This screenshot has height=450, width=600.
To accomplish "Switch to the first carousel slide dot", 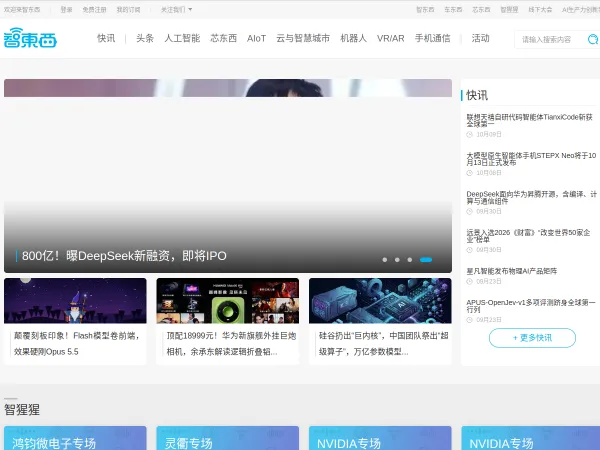I will click(385, 260).
